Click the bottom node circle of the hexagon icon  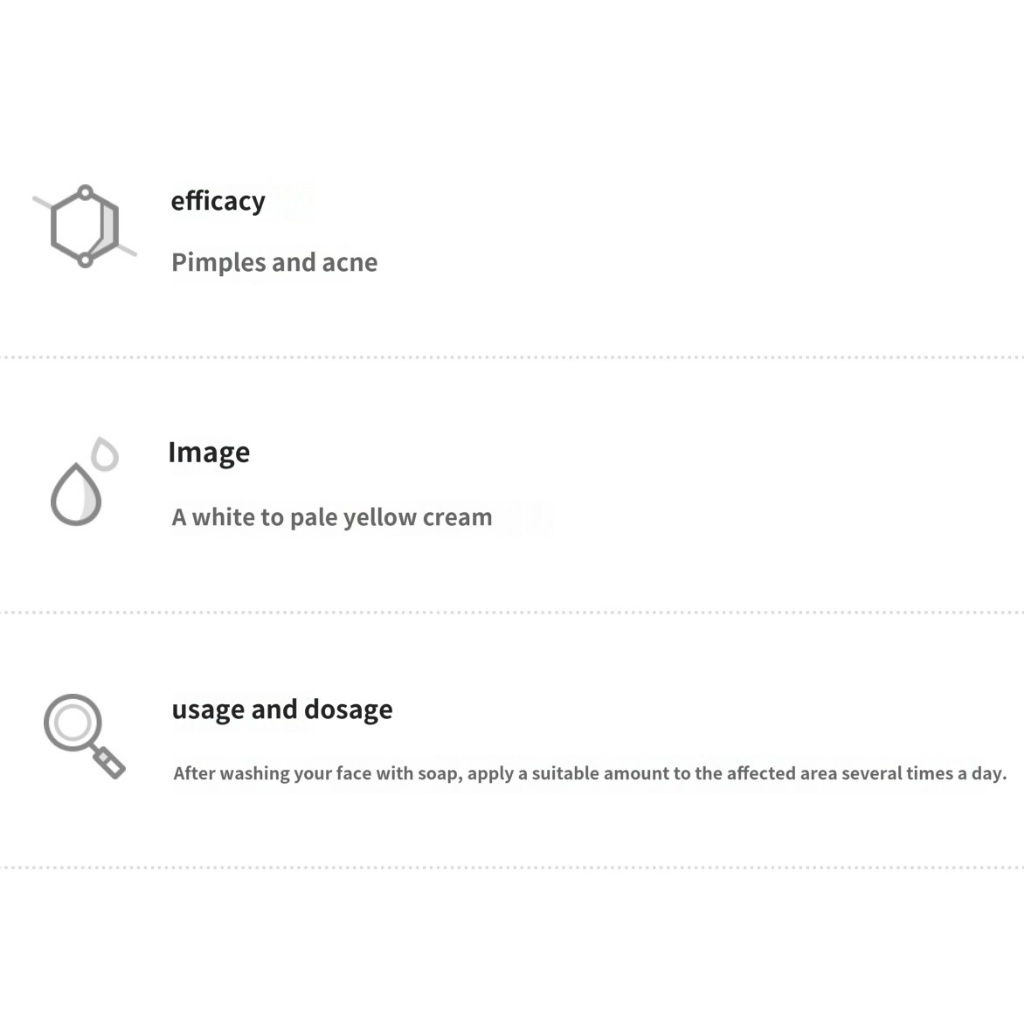click(x=85, y=261)
